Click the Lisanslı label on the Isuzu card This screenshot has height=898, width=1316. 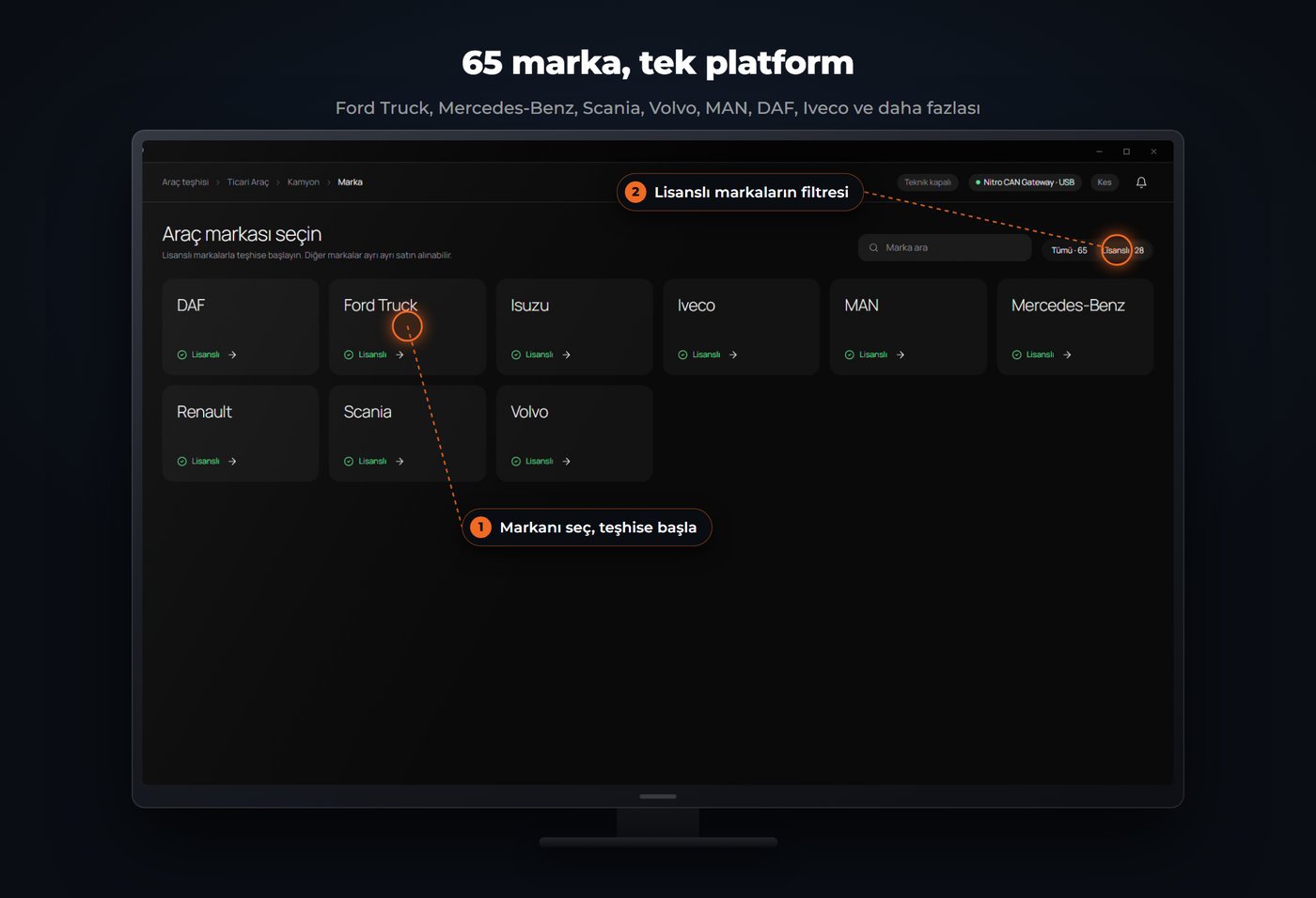pyautogui.click(x=540, y=354)
